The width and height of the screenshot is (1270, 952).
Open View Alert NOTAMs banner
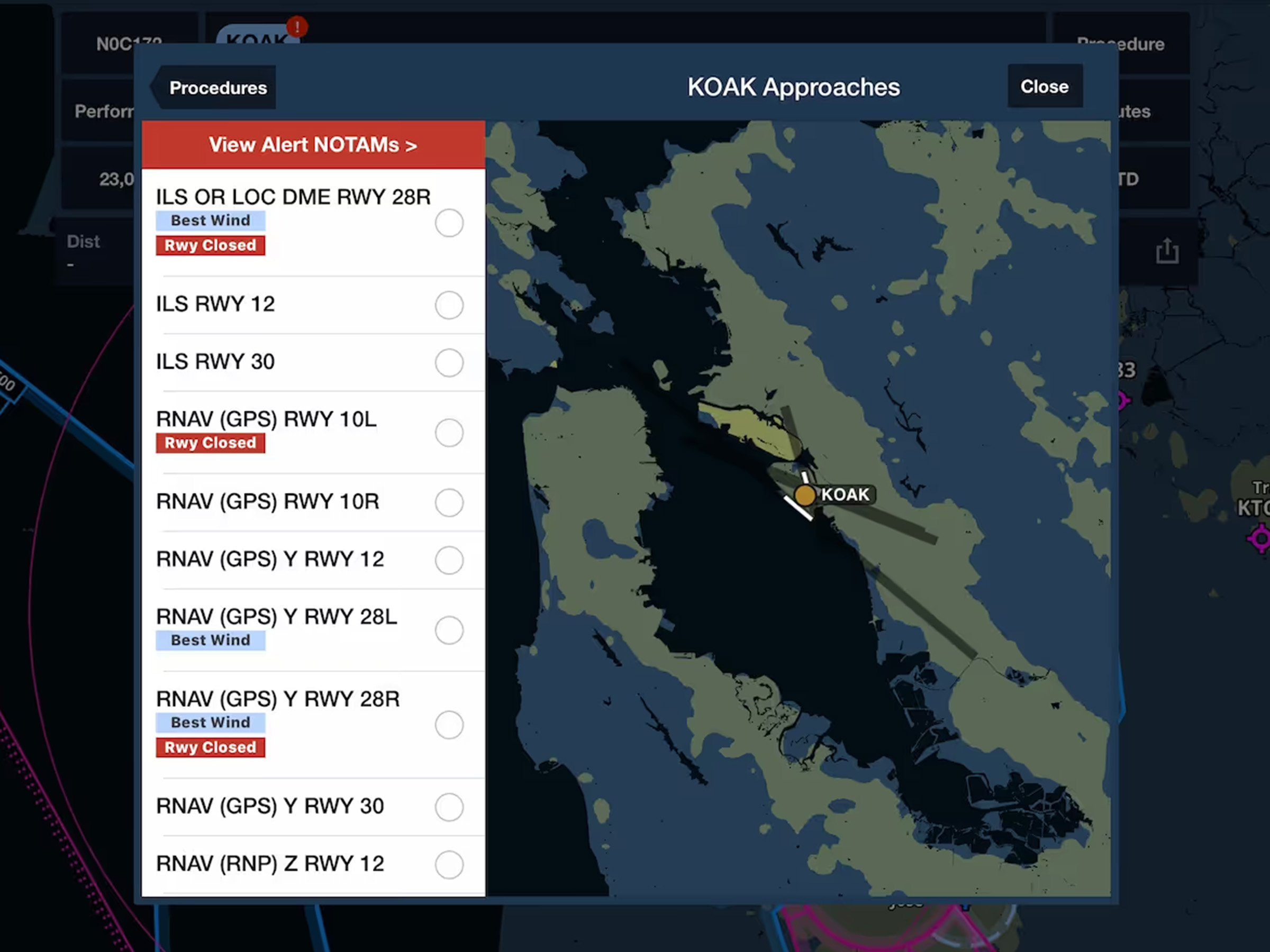[313, 144]
